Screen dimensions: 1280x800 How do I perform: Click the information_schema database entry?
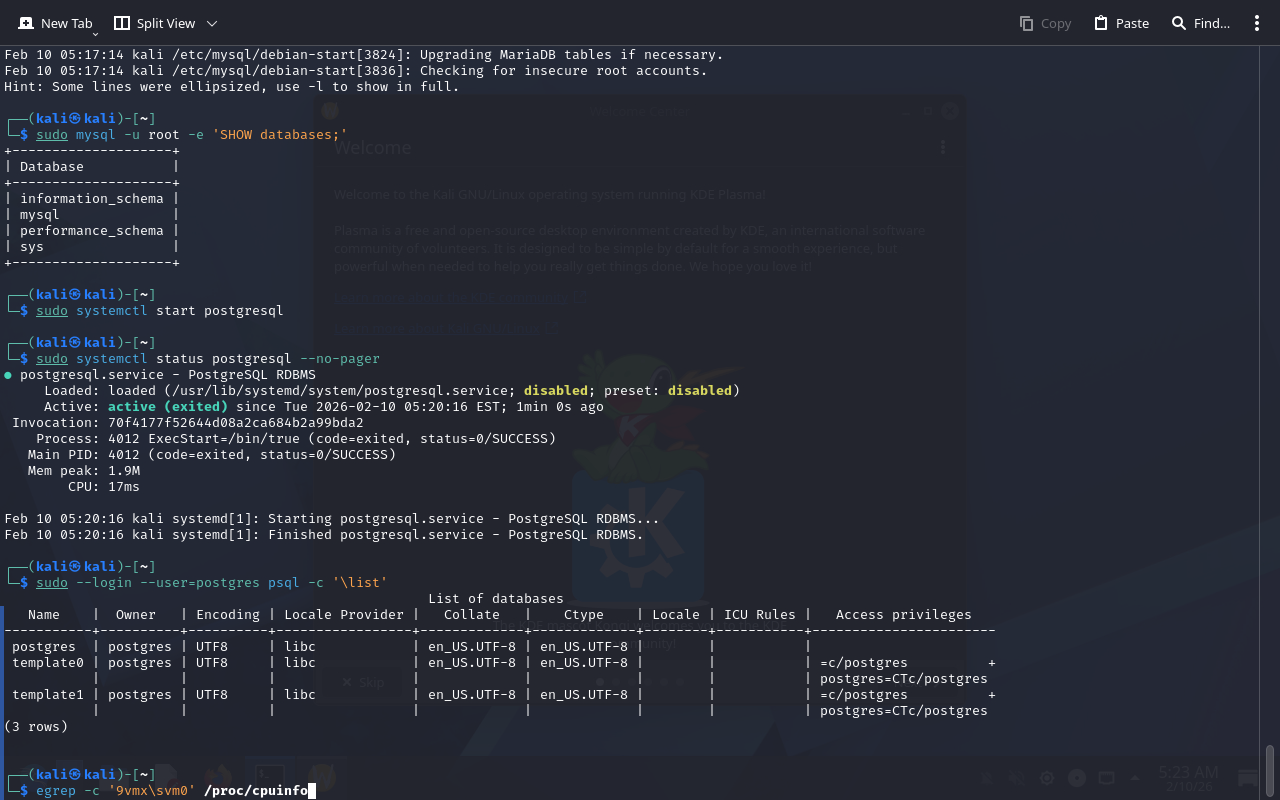pos(91,199)
